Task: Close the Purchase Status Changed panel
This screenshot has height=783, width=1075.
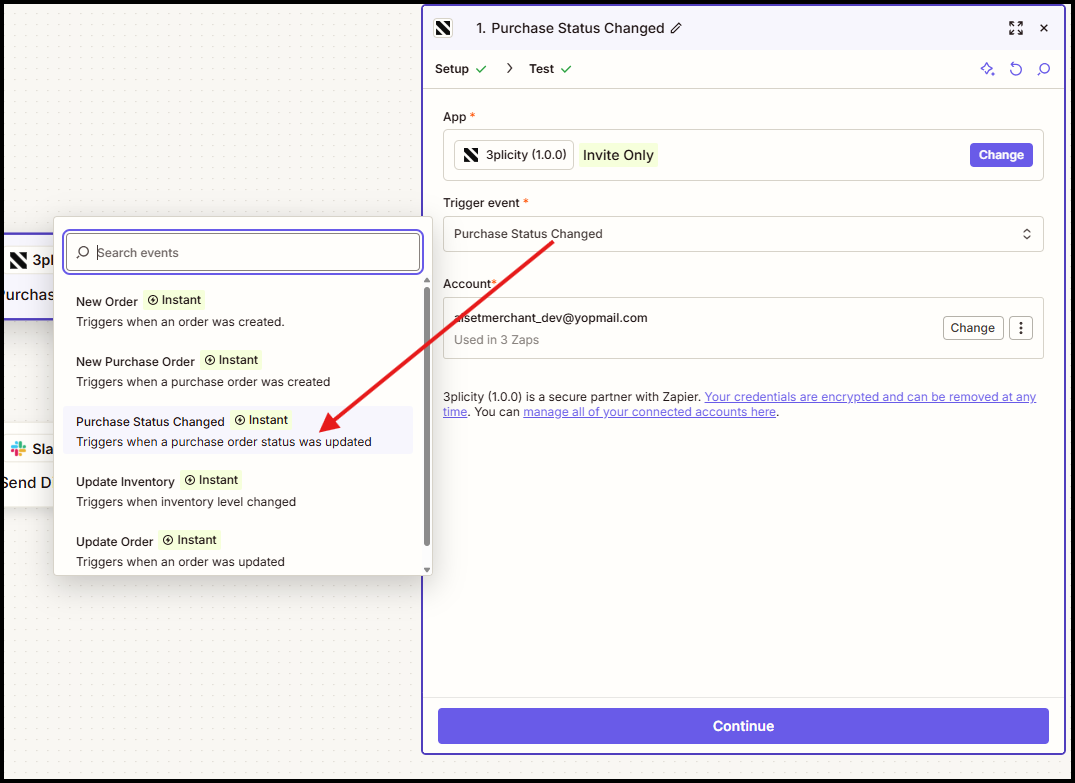Action: 1043,28
